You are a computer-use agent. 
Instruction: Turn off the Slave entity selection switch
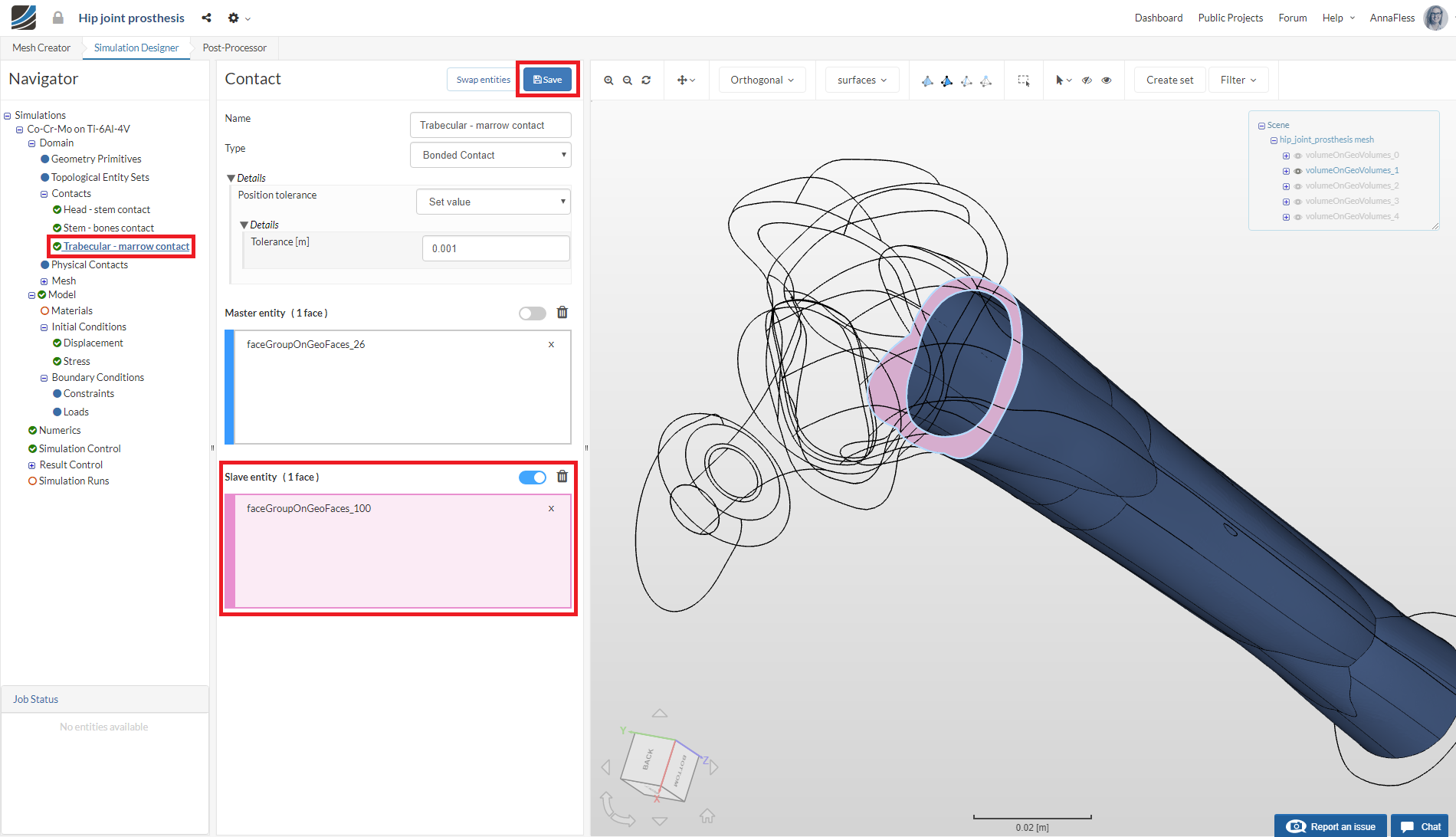[532, 478]
